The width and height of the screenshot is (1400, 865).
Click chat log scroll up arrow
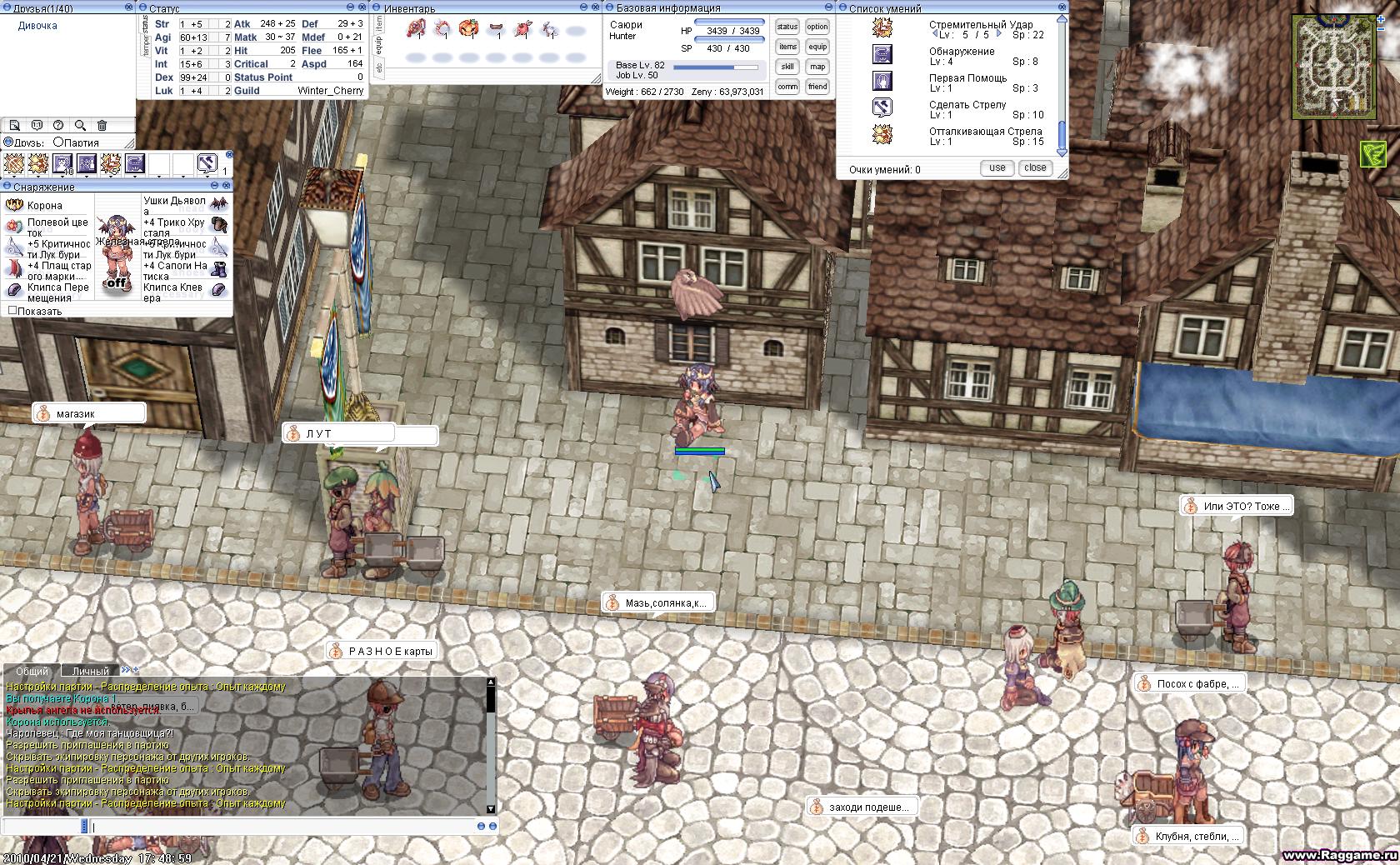pos(490,682)
